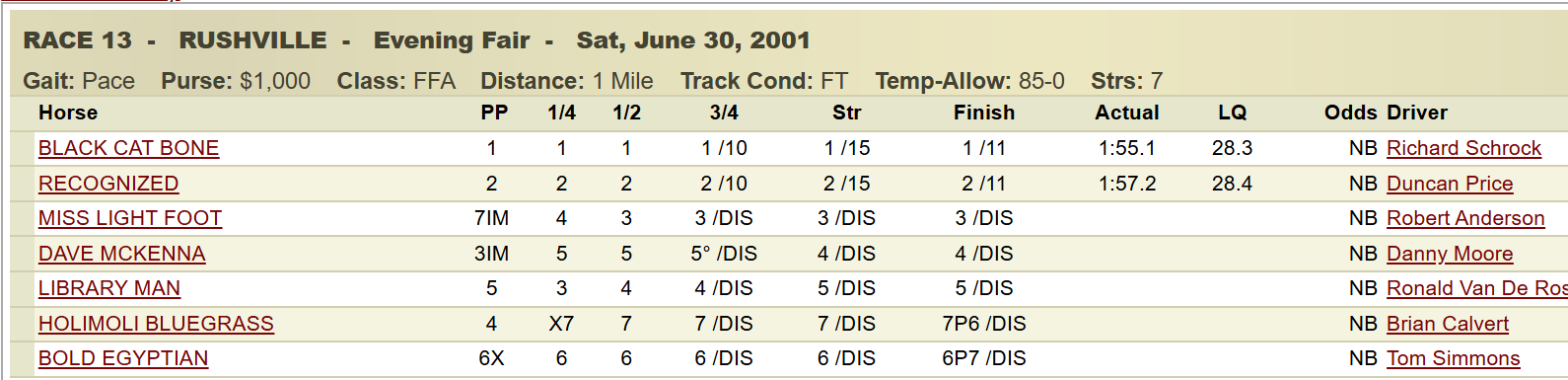Click the MISS LIGHT FOOT link
The image size is (1568, 380).
pyautogui.click(x=130, y=218)
